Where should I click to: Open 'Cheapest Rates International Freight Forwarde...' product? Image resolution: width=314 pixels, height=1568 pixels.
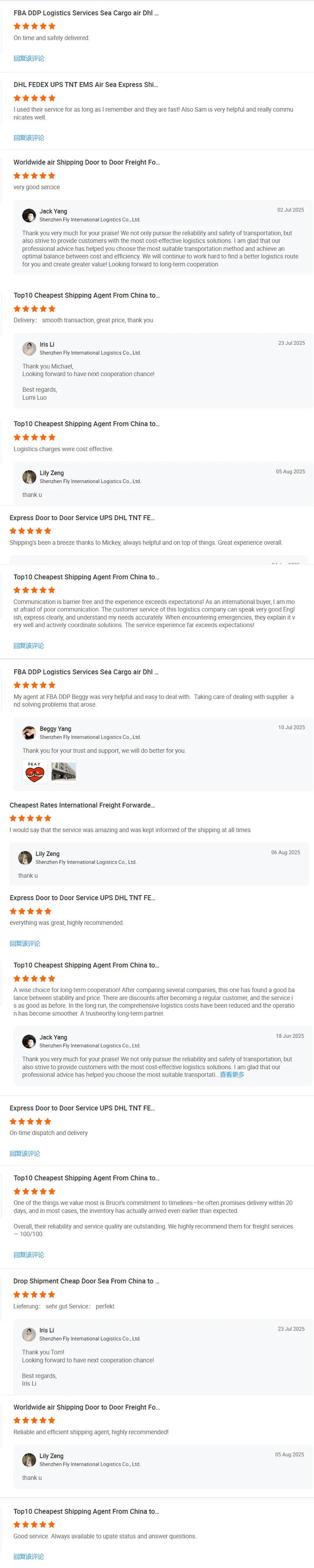(82, 805)
